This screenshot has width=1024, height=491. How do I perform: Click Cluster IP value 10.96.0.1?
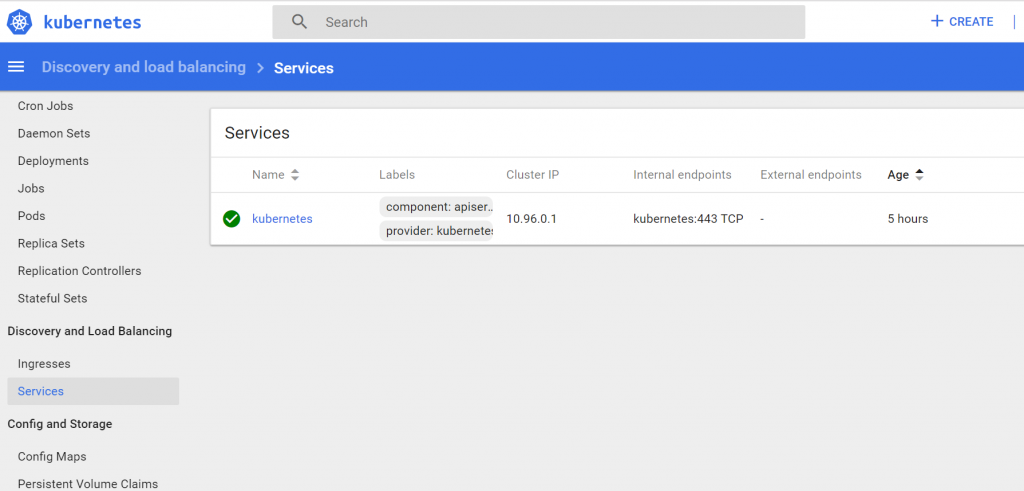[531, 219]
